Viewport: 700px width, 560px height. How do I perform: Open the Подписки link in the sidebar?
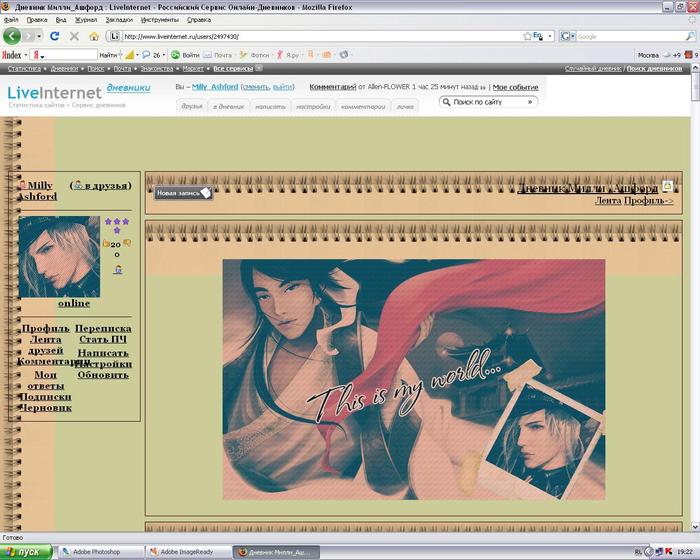[45, 397]
